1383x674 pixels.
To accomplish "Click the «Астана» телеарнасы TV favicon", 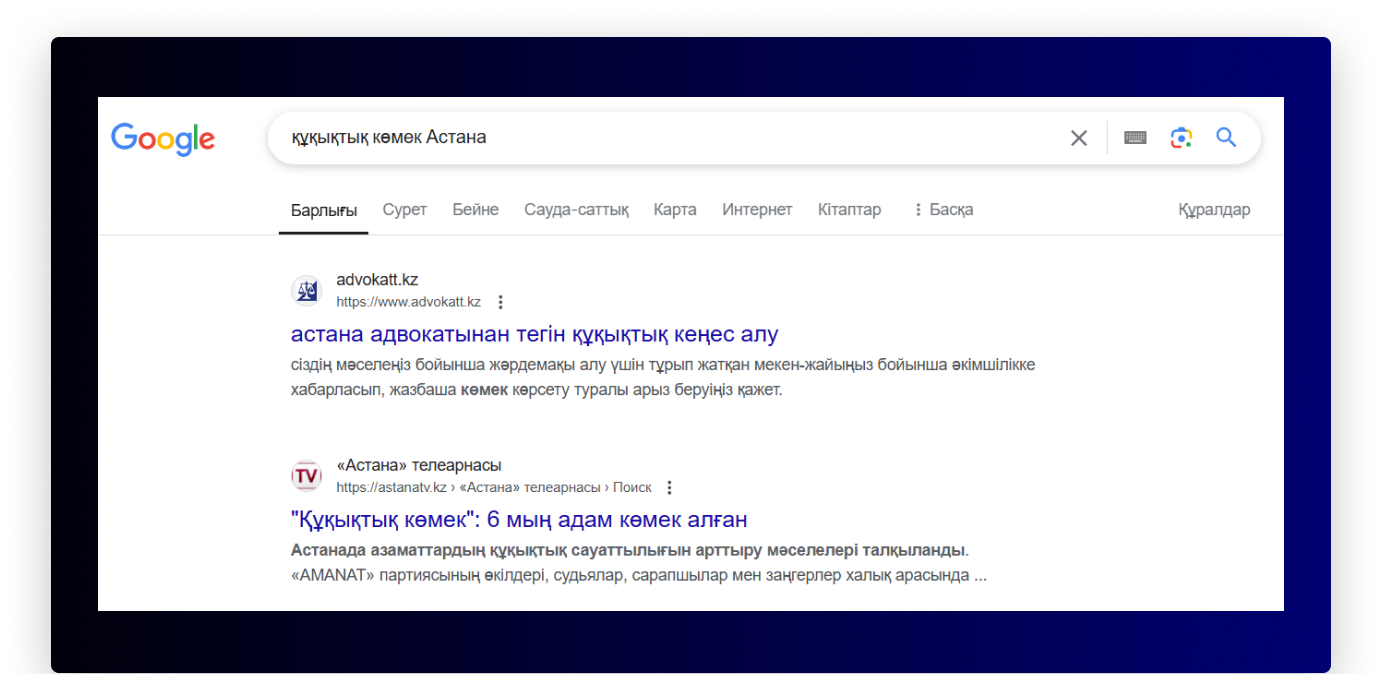I will (x=306, y=475).
